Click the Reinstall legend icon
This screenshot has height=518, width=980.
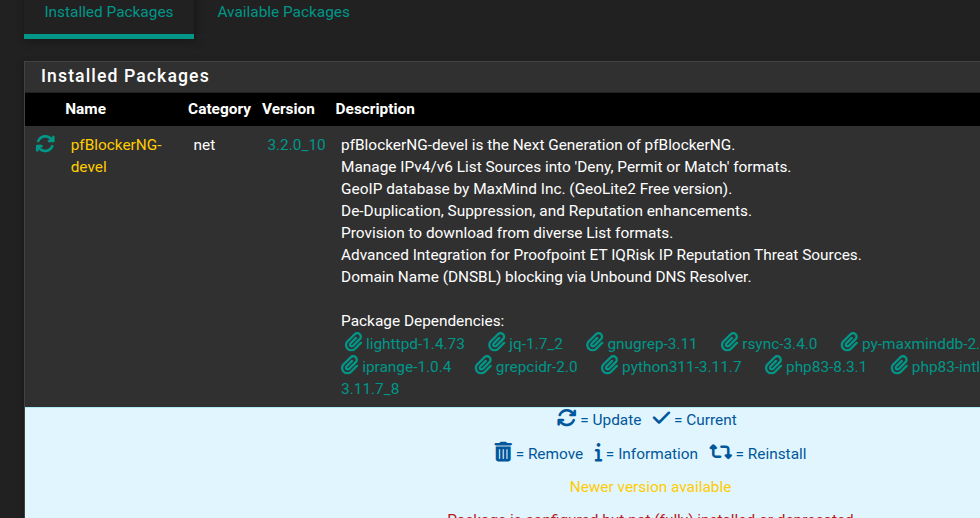(721, 451)
